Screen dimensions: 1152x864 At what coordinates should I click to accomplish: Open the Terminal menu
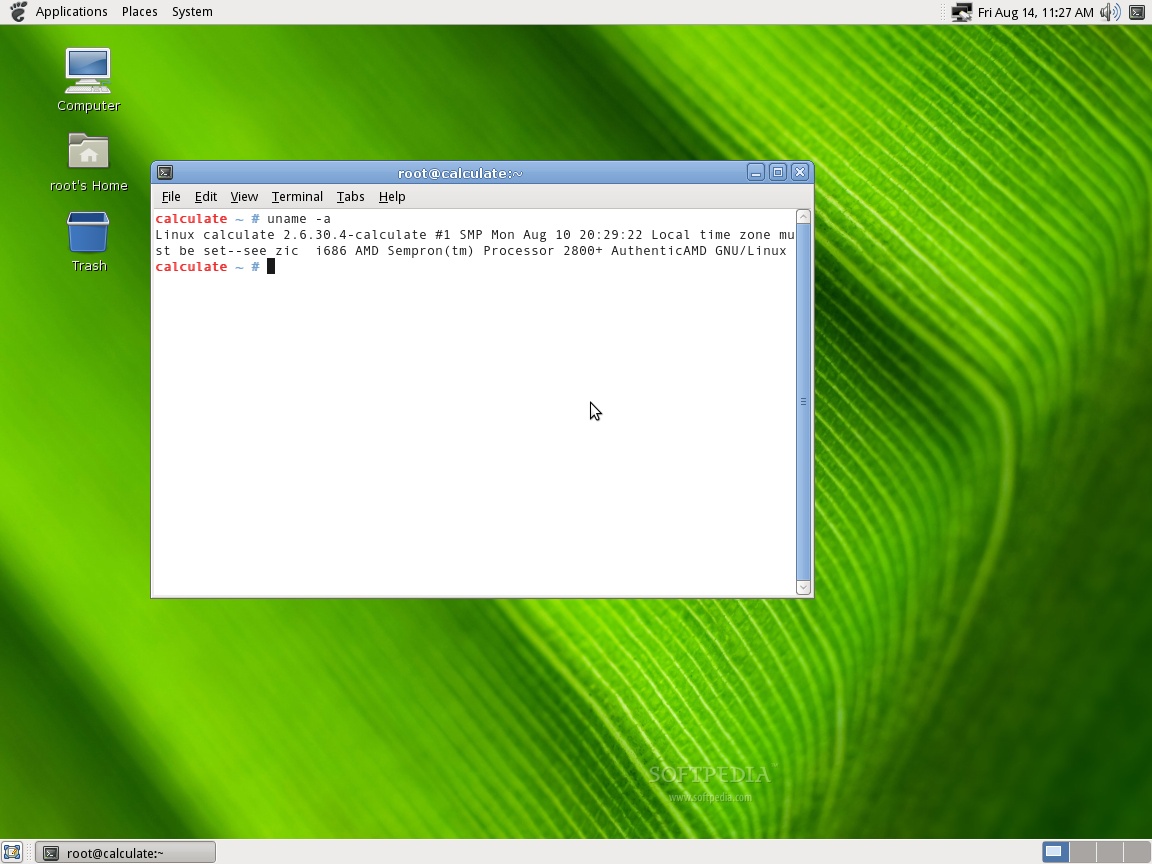coord(297,196)
